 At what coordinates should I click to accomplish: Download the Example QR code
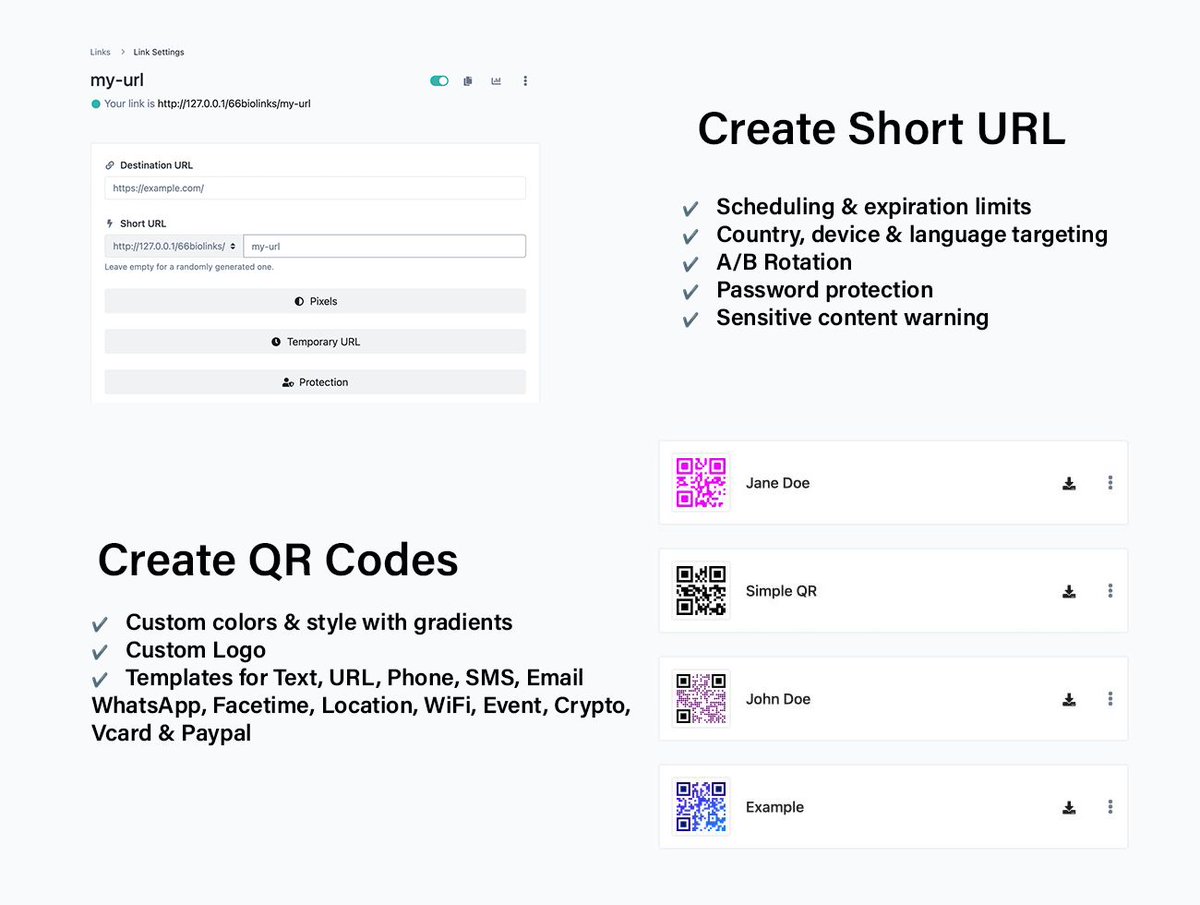[x=1069, y=808]
